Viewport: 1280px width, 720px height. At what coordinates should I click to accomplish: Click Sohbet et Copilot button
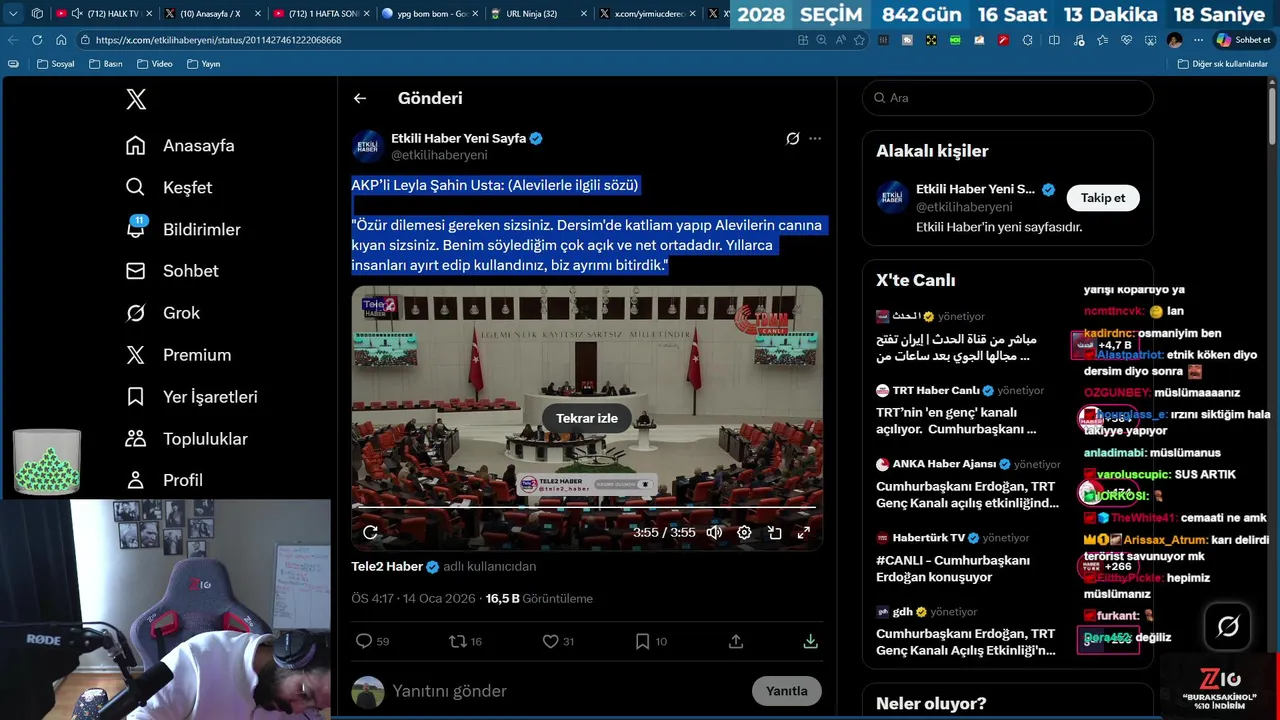(1243, 40)
